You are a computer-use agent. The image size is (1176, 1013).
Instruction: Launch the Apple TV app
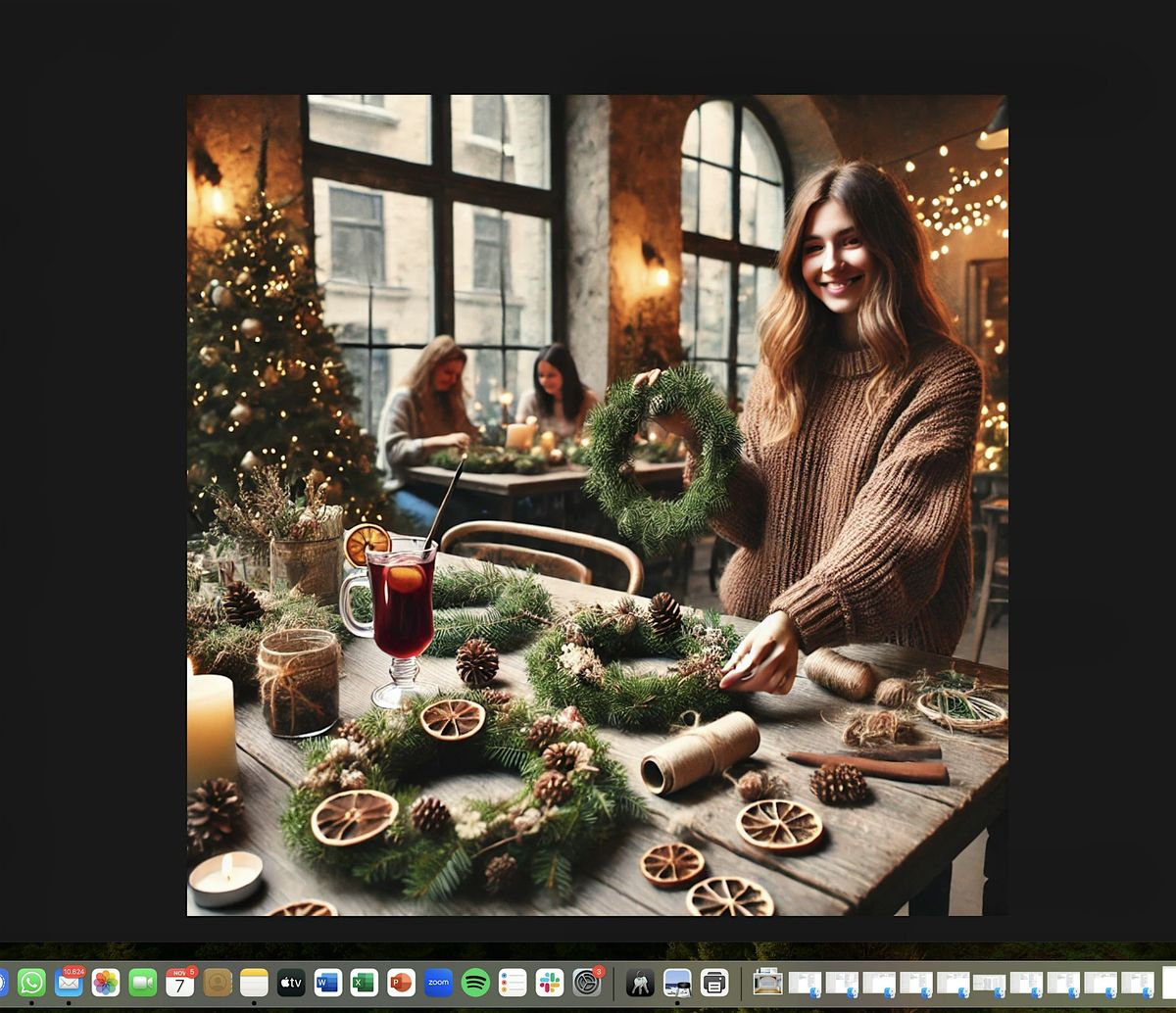tap(288, 984)
